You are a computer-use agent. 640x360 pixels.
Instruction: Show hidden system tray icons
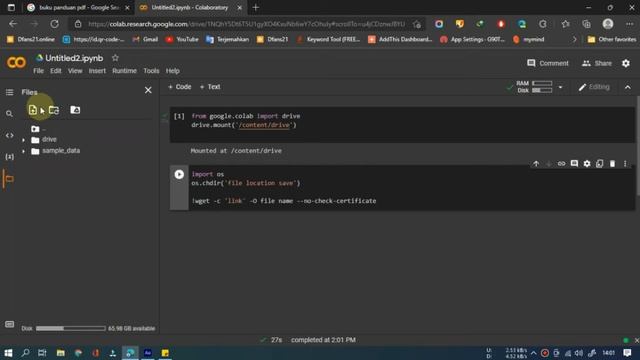coord(533,353)
